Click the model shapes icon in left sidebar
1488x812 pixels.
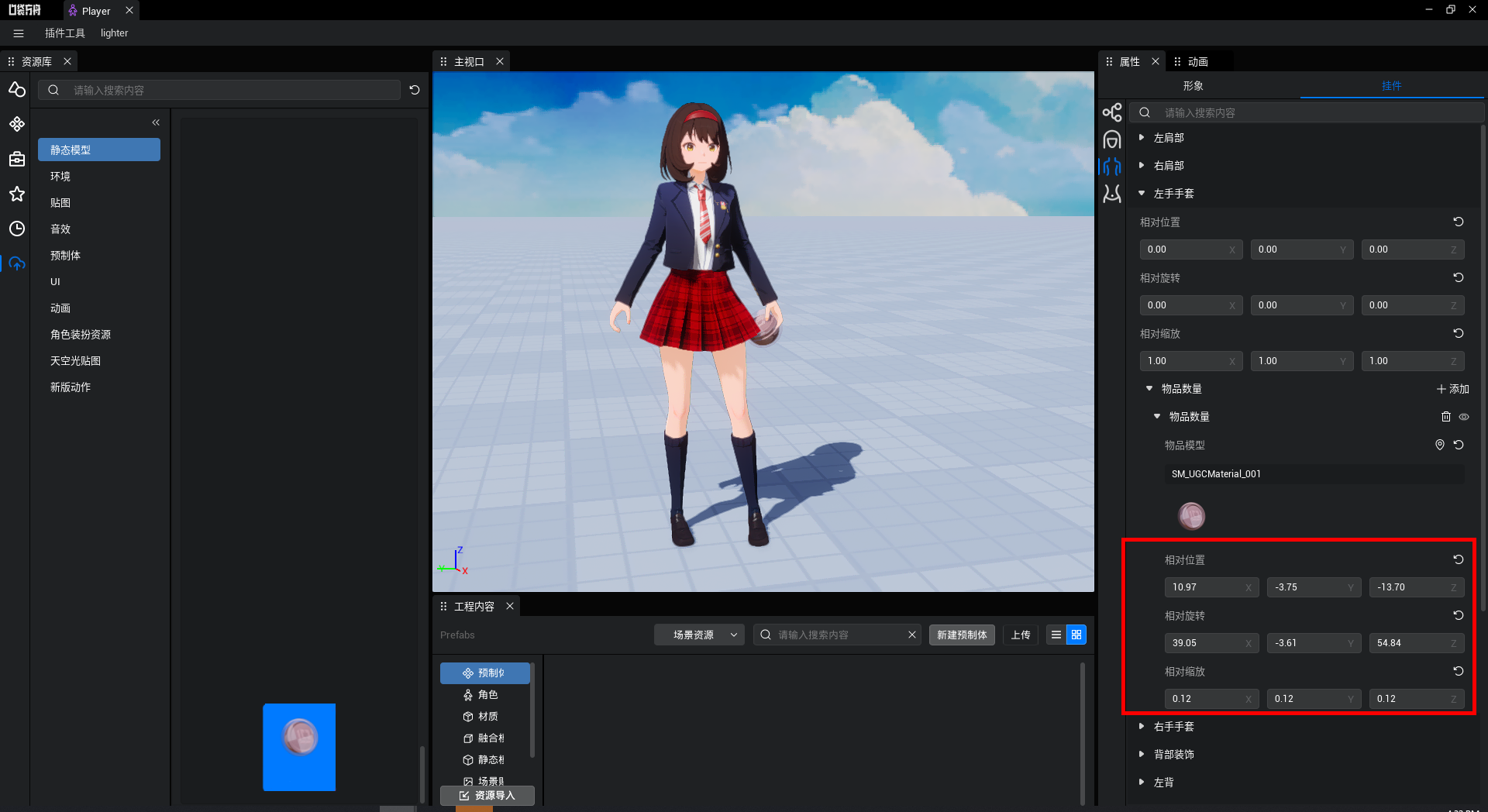(x=17, y=90)
